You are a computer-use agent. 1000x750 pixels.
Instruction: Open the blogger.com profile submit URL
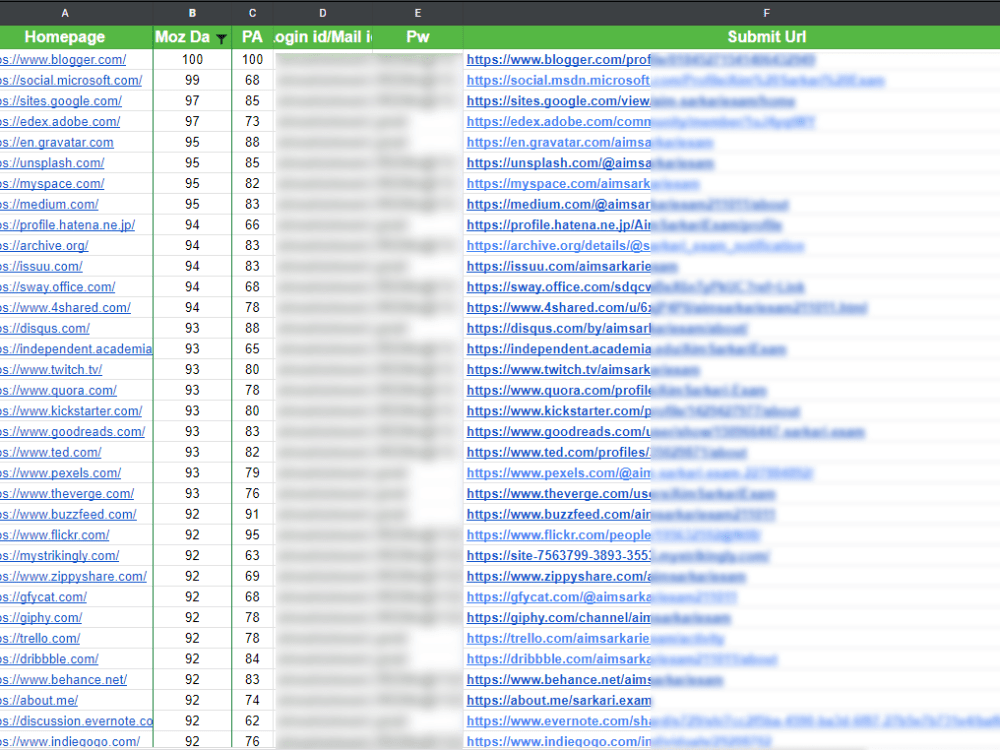(x=640, y=59)
